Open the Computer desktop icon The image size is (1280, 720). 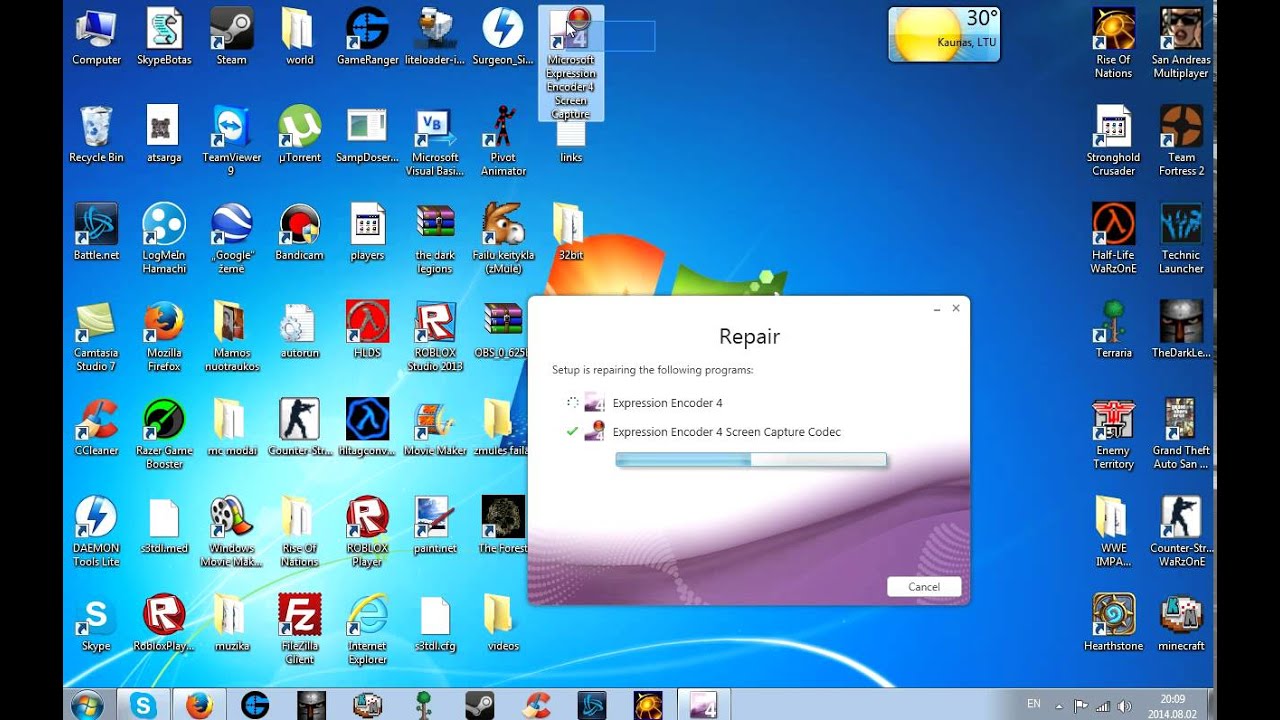point(96,37)
